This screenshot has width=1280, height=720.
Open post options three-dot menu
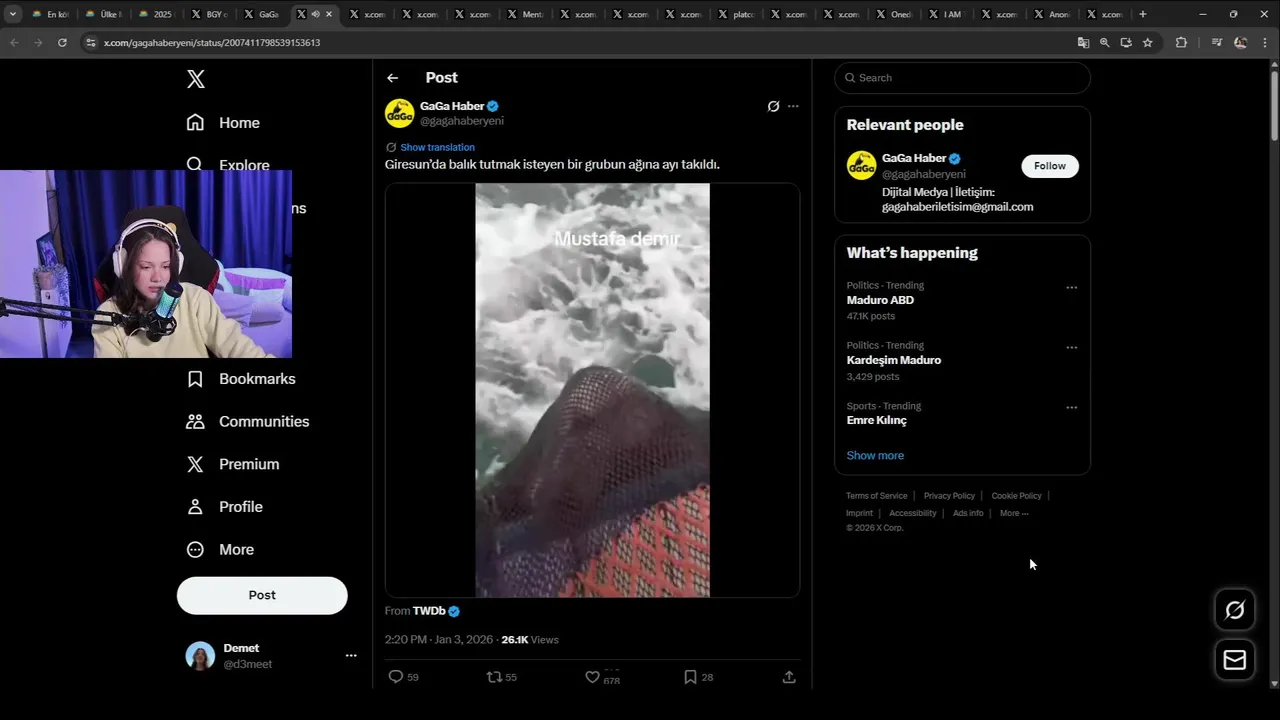793,106
